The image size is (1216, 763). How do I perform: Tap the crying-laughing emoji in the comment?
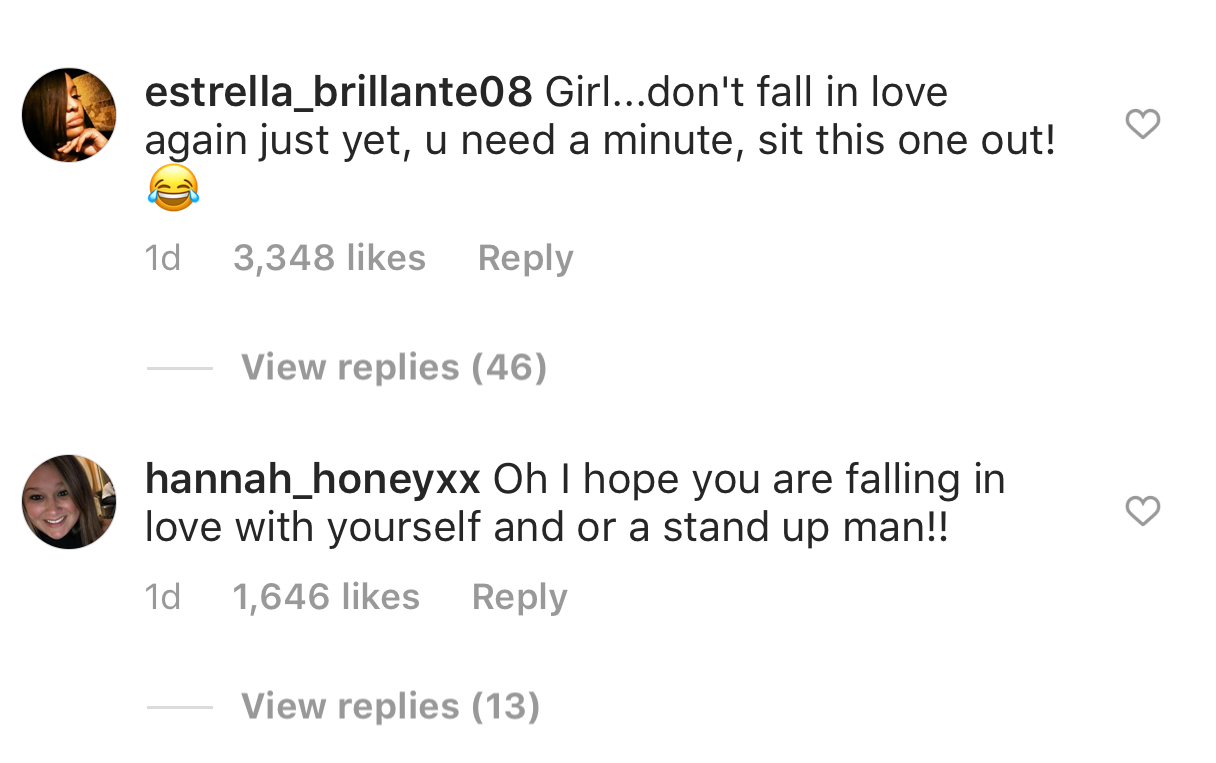coord(173,189)
